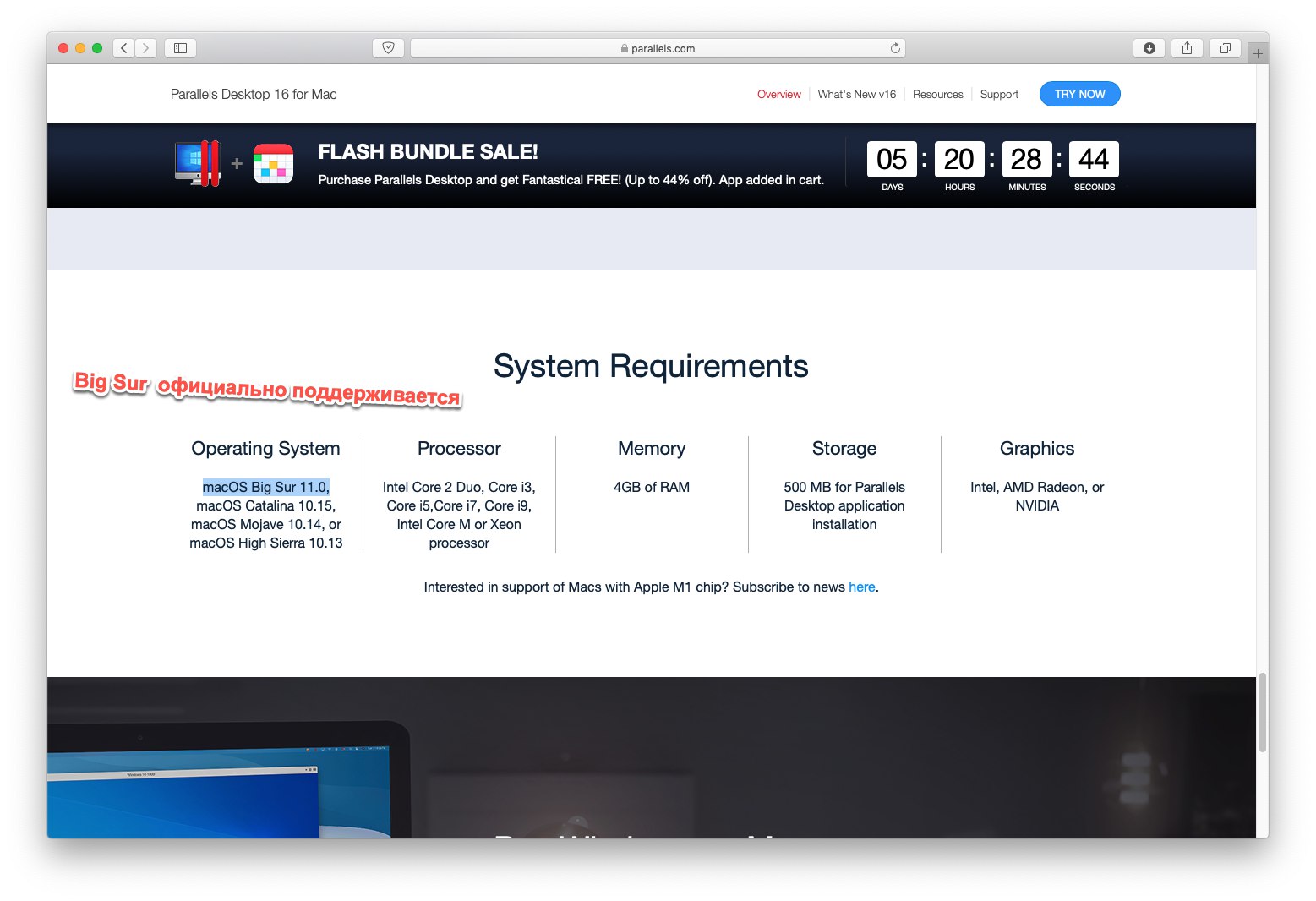Click the minutes countdown value 28

(1027, 159)
